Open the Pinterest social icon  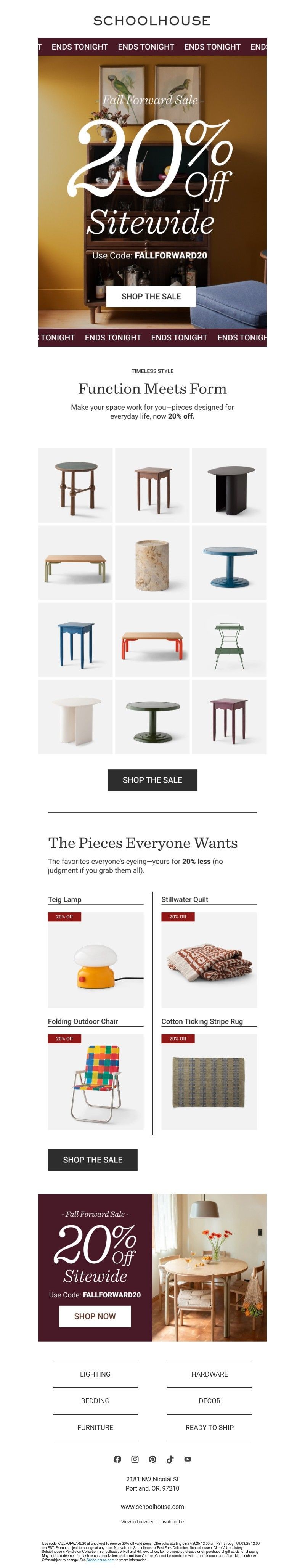pos(153,1459)
